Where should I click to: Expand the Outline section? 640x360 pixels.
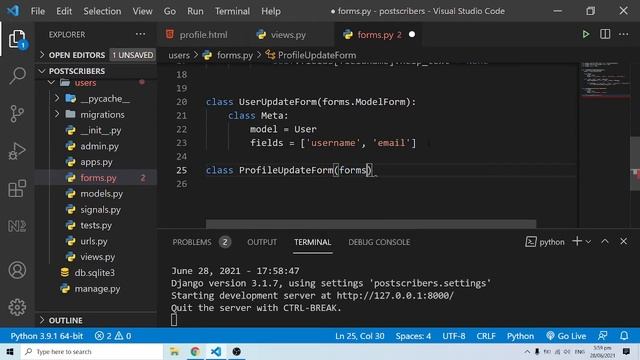[x=96, y=320]
